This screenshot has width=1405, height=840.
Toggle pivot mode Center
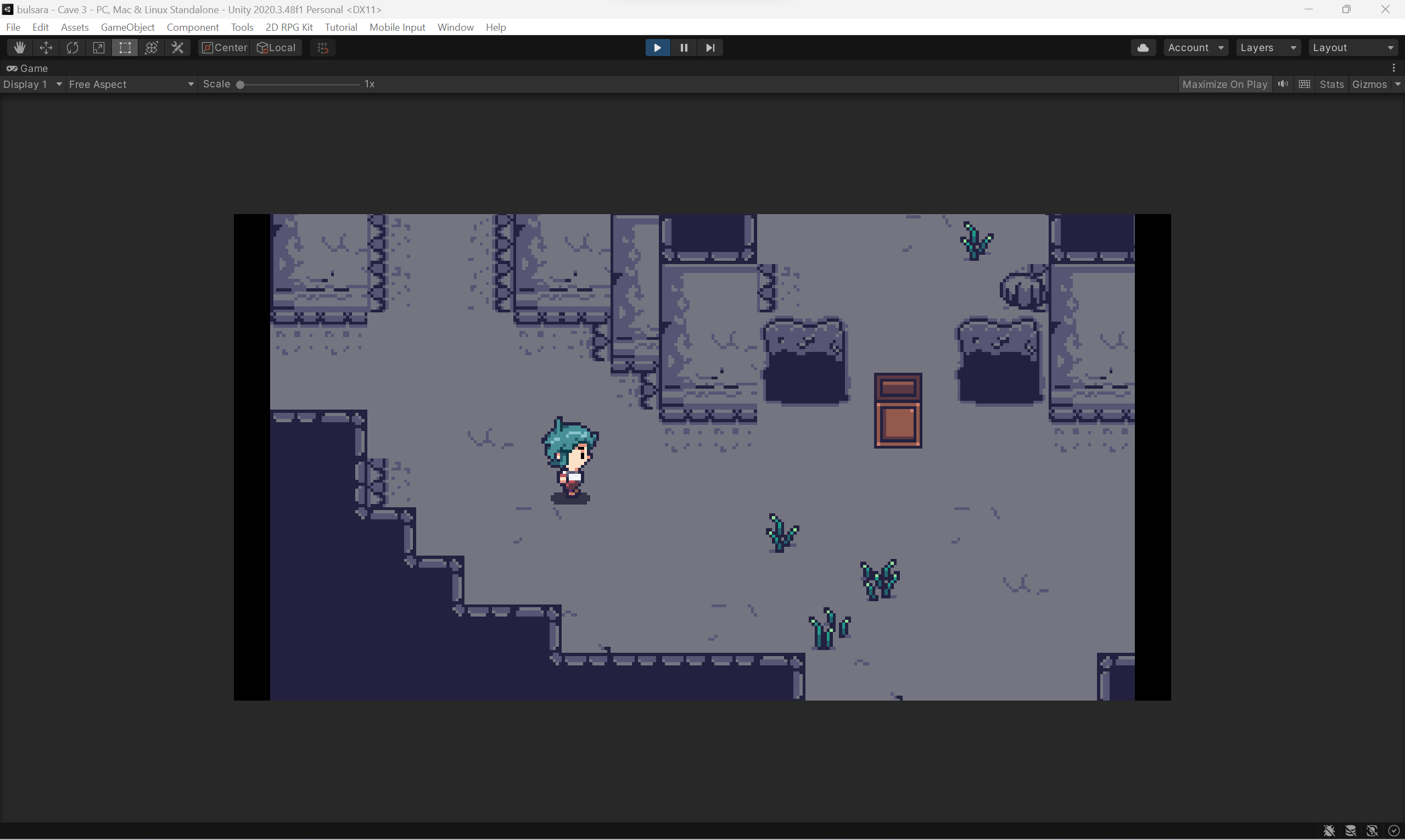(225, 48)
